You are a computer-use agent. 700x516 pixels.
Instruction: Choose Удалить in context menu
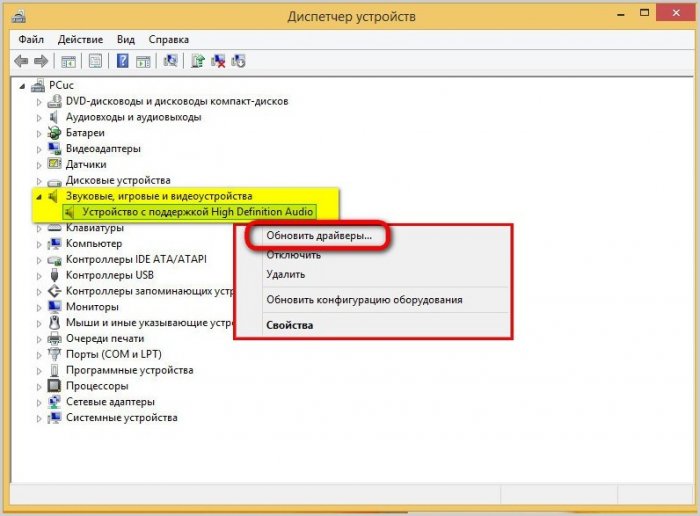click(x=285, y=275)
